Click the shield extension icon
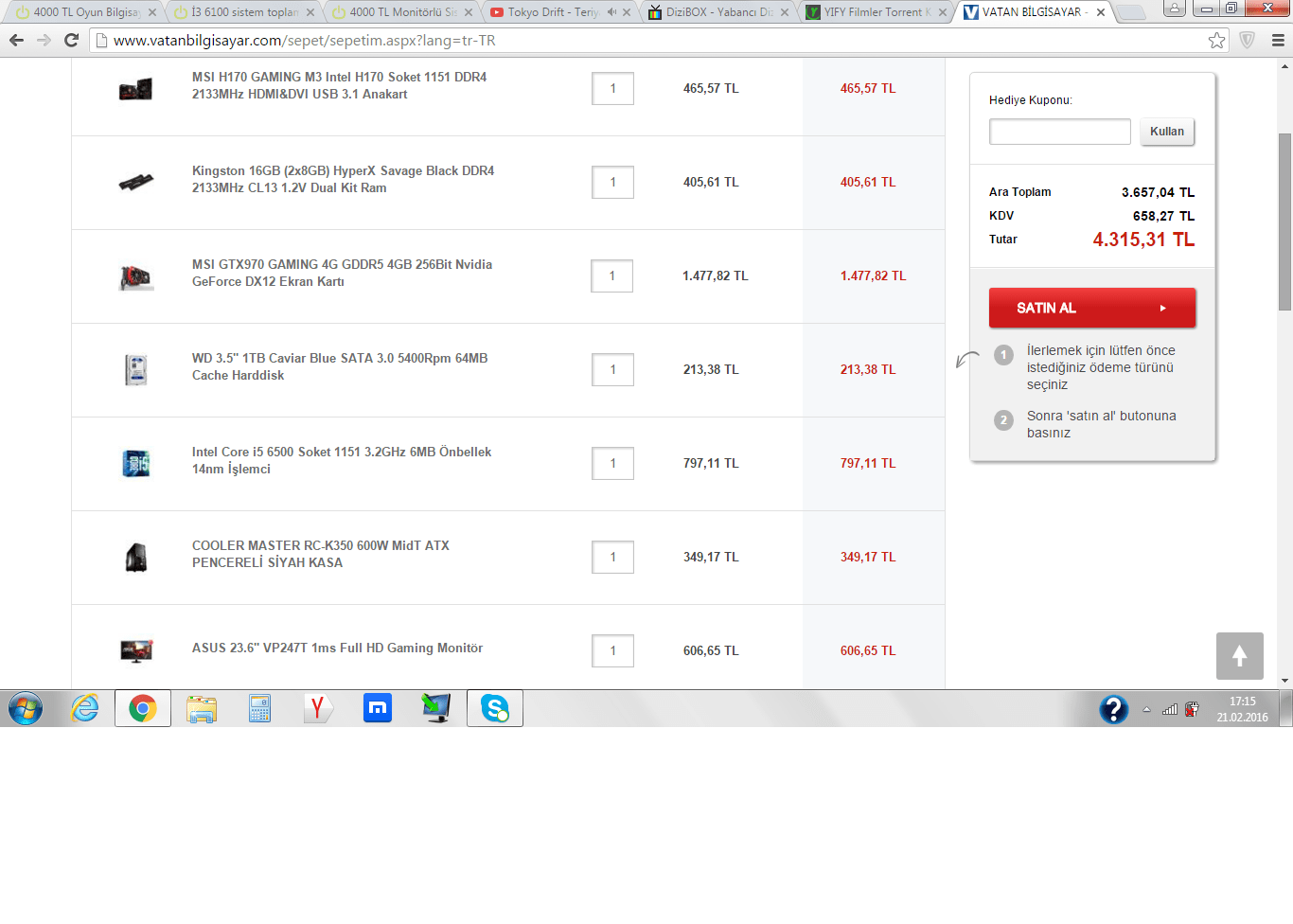 [x=1248, y=41]
